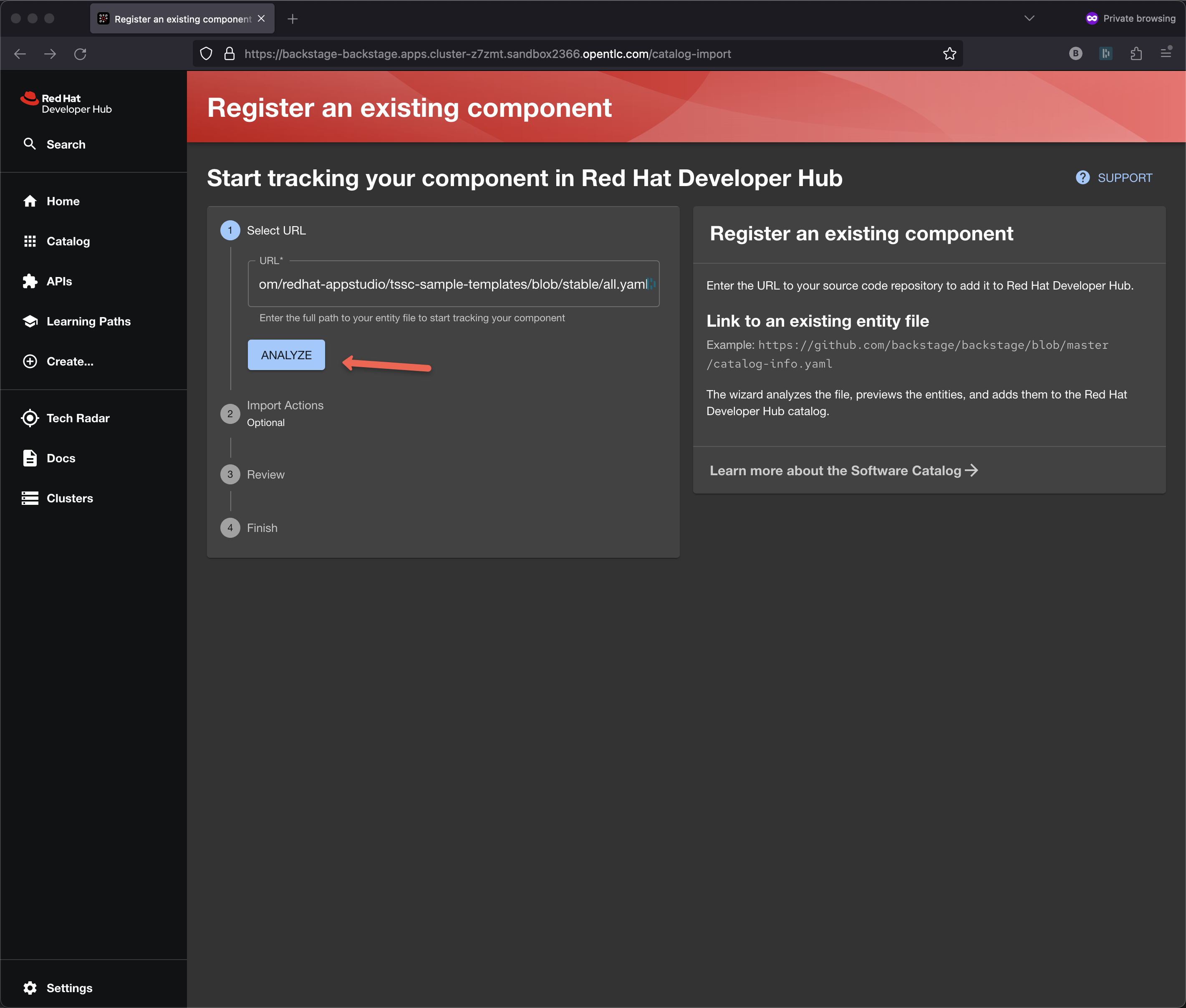The width and height of the screenshot is (1186, 1008).
Task: Open APIs puzzle icon
Action: point(30,281)
